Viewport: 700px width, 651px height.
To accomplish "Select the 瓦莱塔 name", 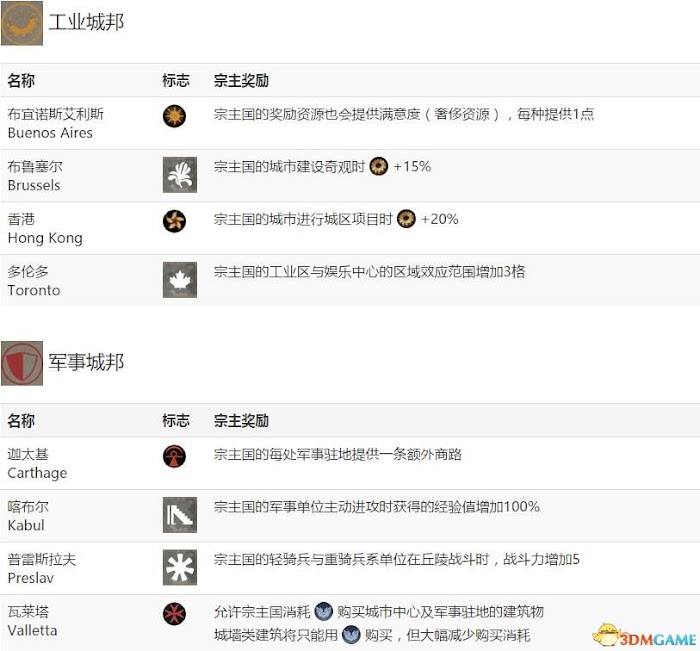I will point(28,612).
